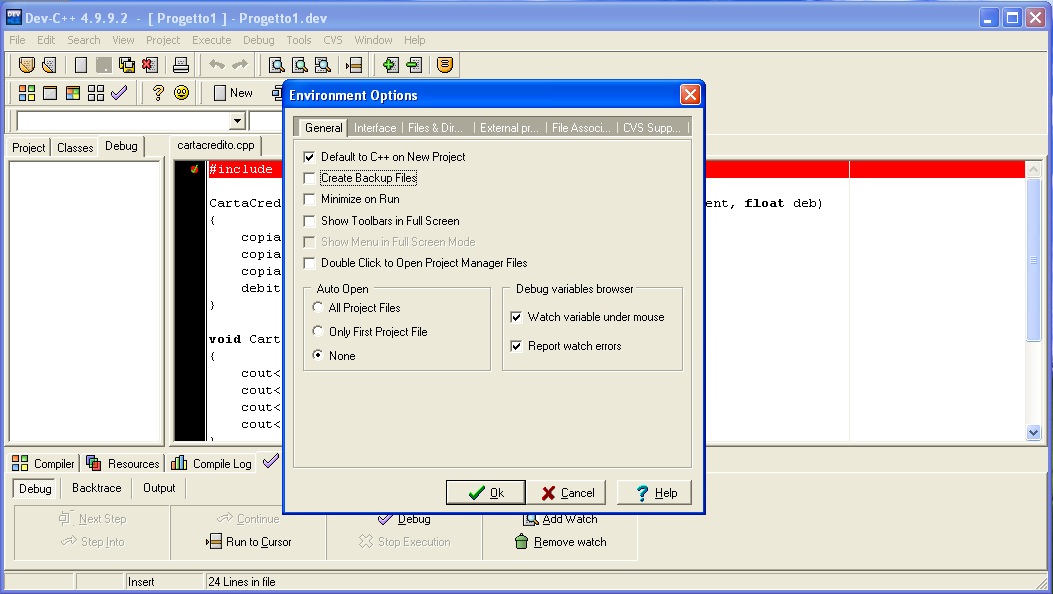Uncheck Watch variable under mouse
The image size is (1053, 594).
pyautogui.click(x=517, y=317)
